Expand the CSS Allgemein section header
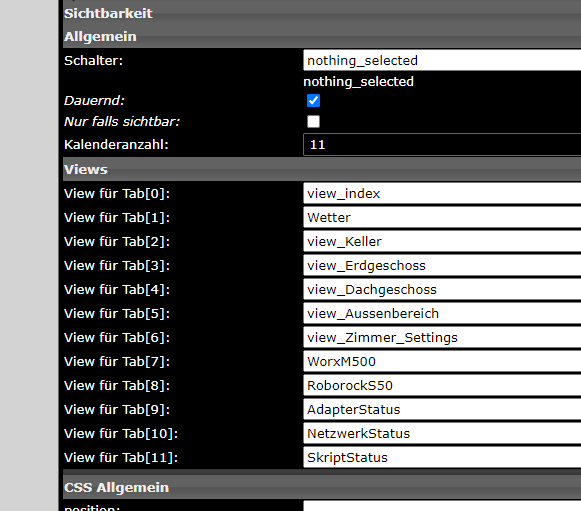Viewport: 581px width, 511px height. click(322, 487)
